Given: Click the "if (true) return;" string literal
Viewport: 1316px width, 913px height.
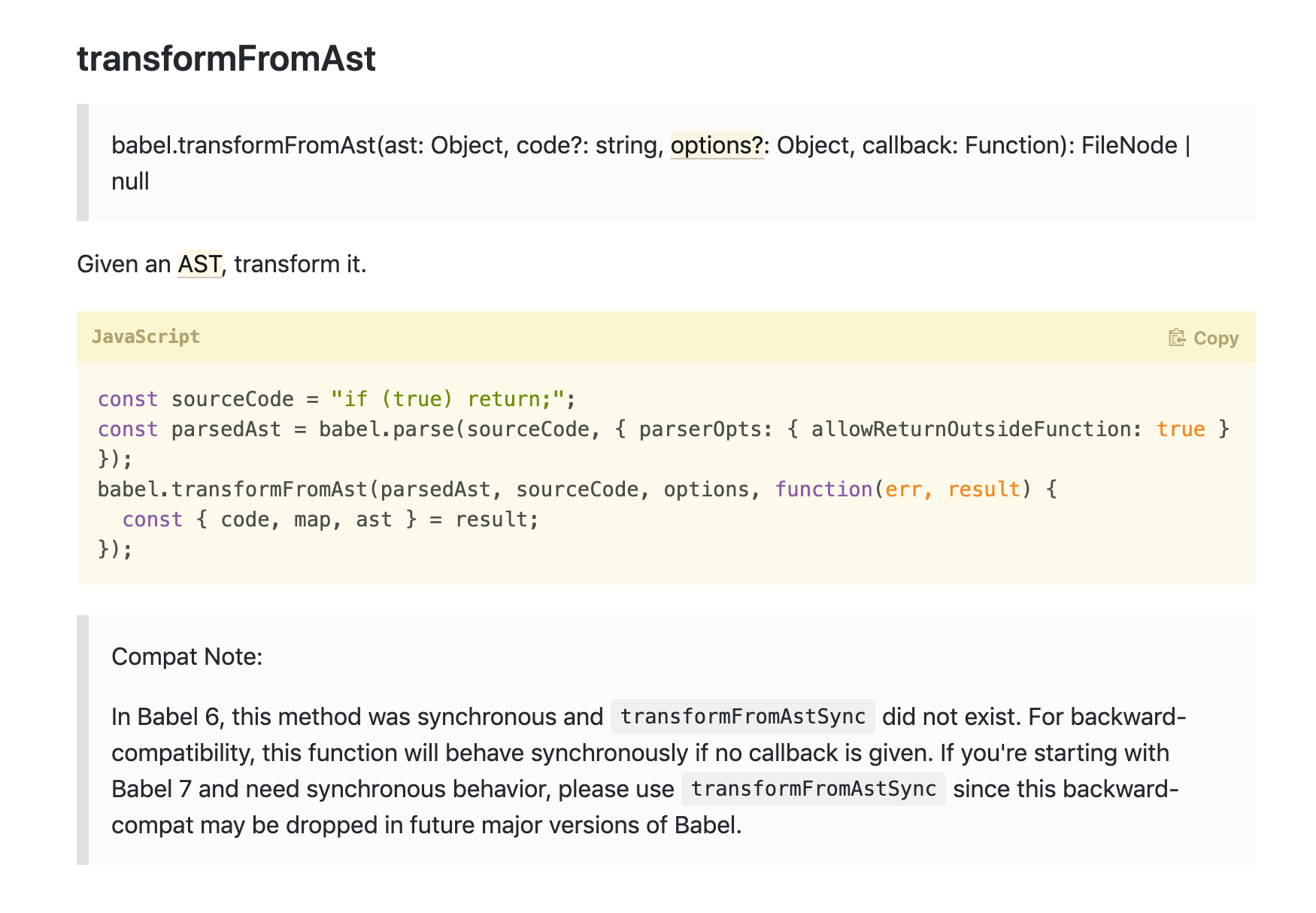Looking at the screenshot, I should tap(447, 399).
